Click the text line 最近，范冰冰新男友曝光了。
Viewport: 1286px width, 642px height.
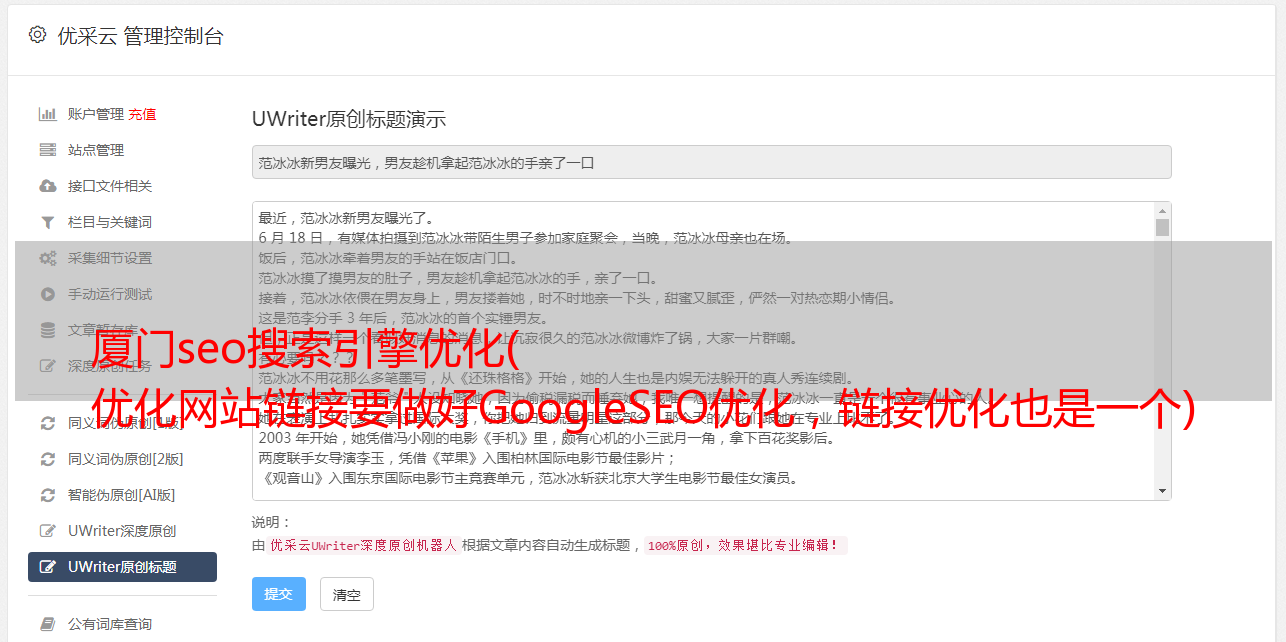(346, 218)
